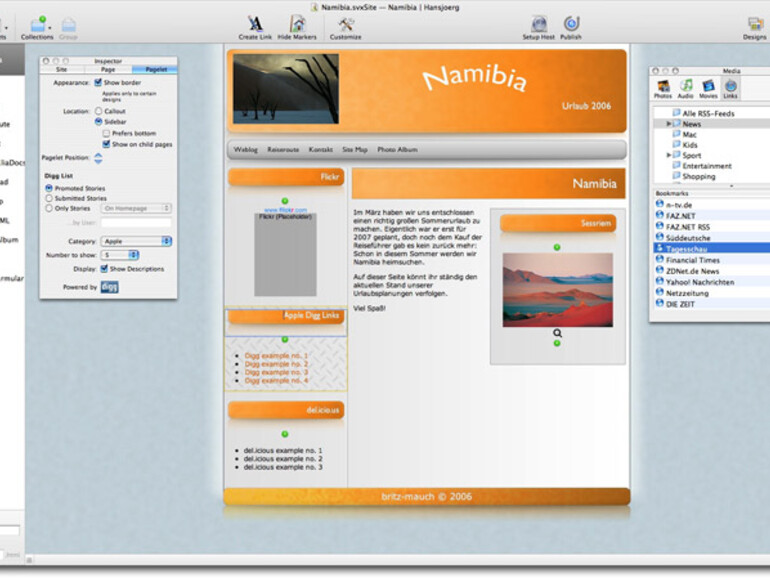Screen dimensions: 770x578
Task: Publish the site using the Publish icon
Action: 571,24
